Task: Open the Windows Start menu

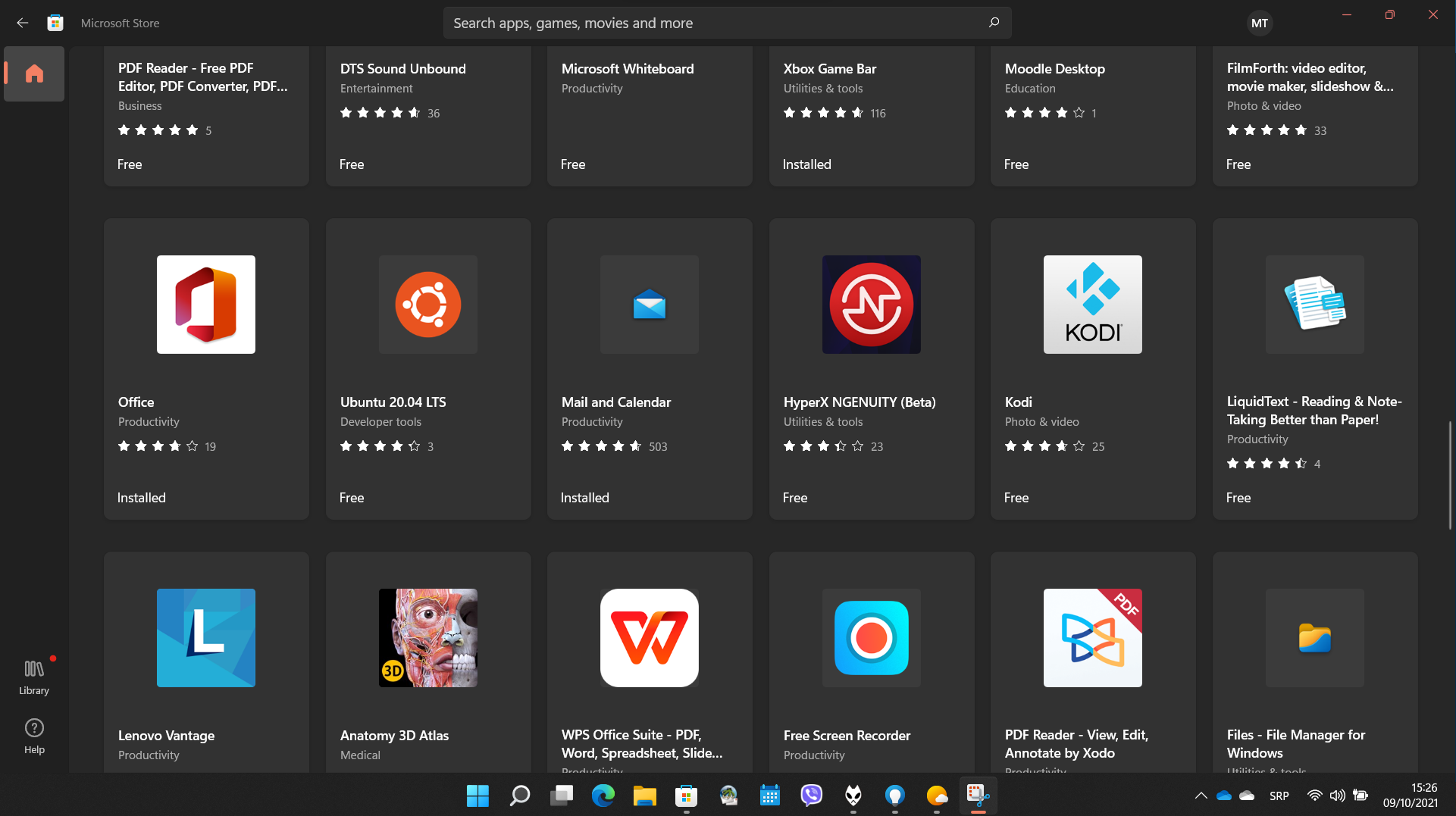Action: point(478,796)
